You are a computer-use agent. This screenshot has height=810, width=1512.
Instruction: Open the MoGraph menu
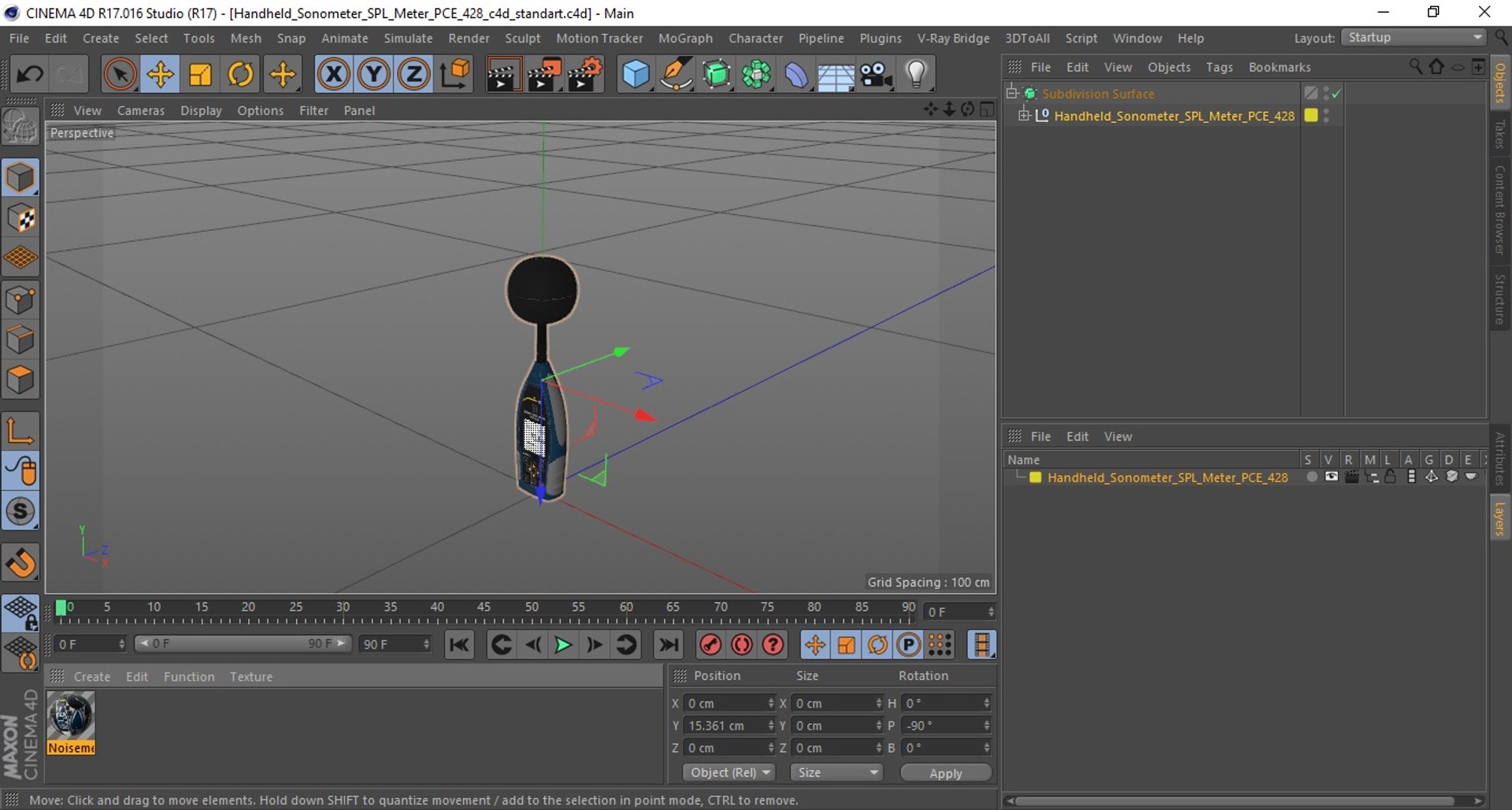pos(685,38)
